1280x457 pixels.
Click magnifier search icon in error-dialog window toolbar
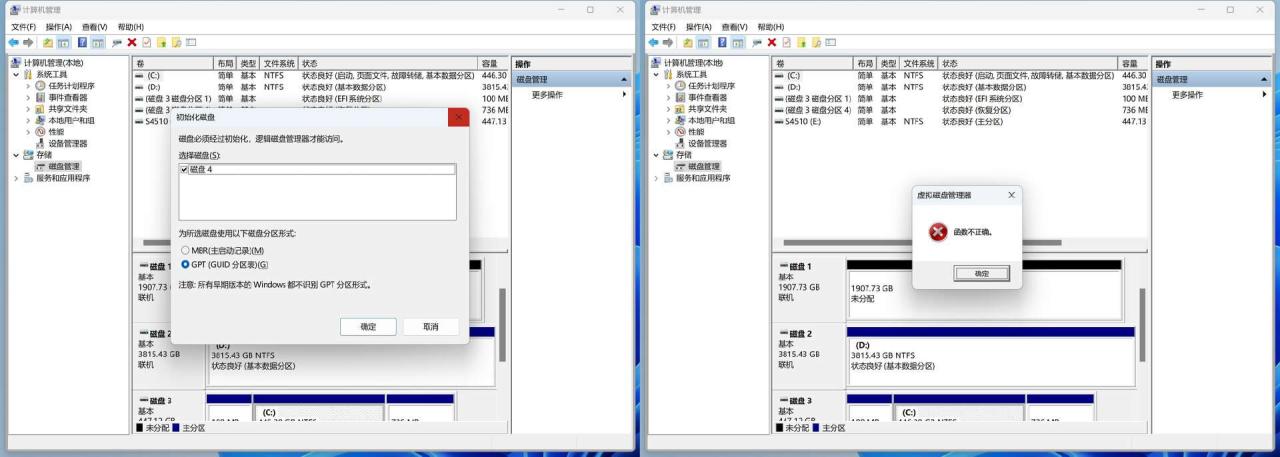coord(816,41)
